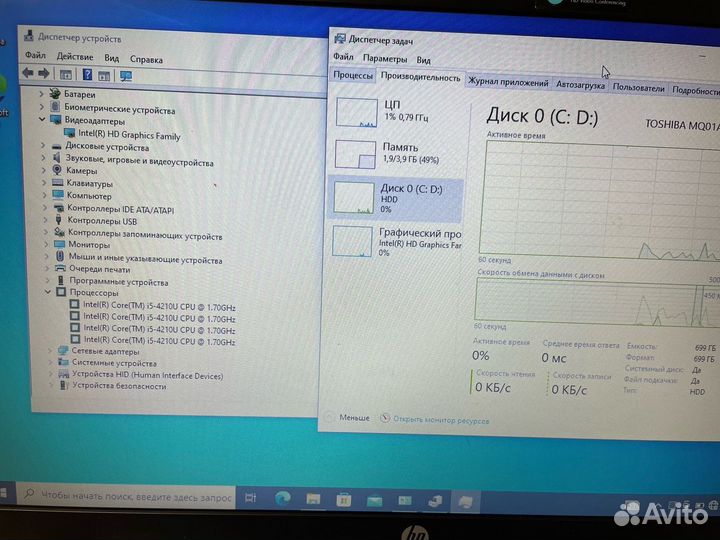This screenshot has height=540, width=720.
Task: Select the first Intel Core i5-4210U processor entry
Action: [159, 306]
